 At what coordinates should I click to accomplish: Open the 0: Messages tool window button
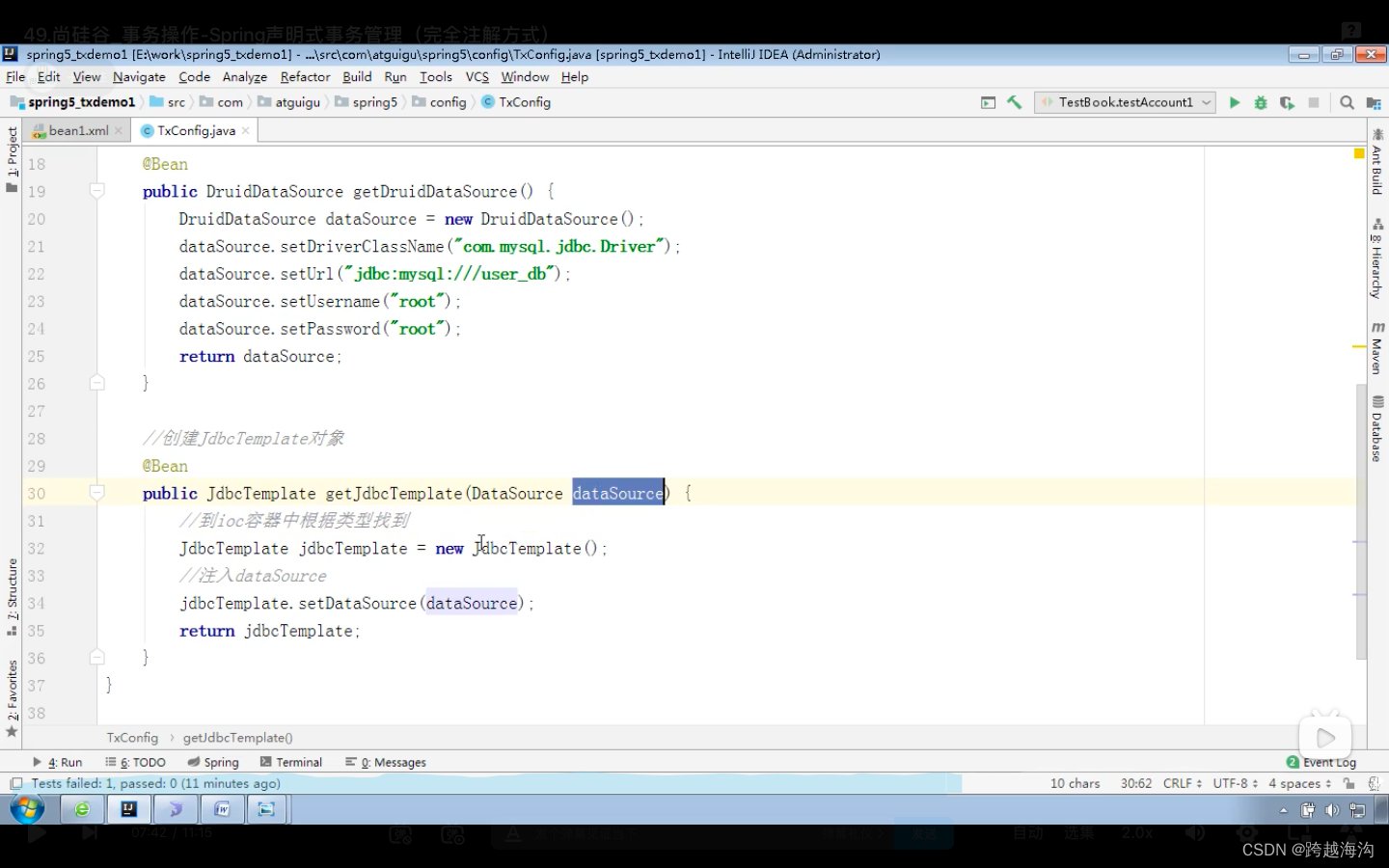pos(386,762)
